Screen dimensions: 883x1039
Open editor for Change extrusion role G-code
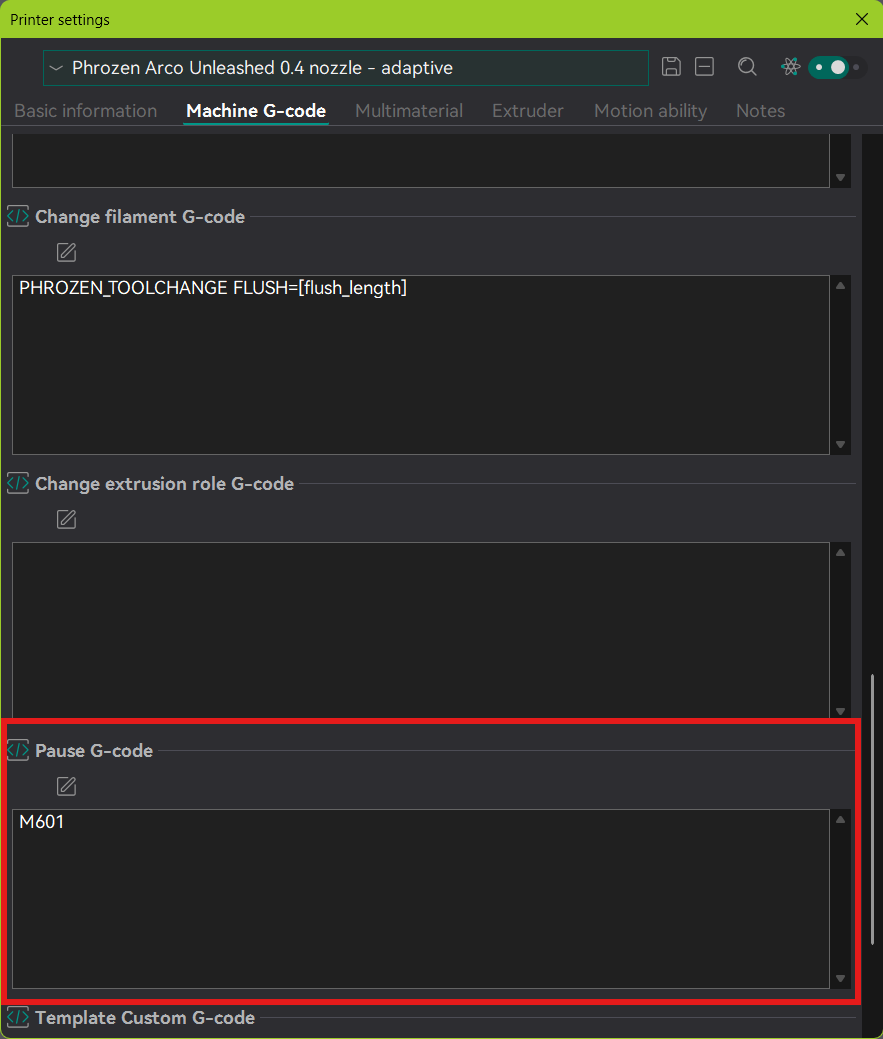pos(66,520)
